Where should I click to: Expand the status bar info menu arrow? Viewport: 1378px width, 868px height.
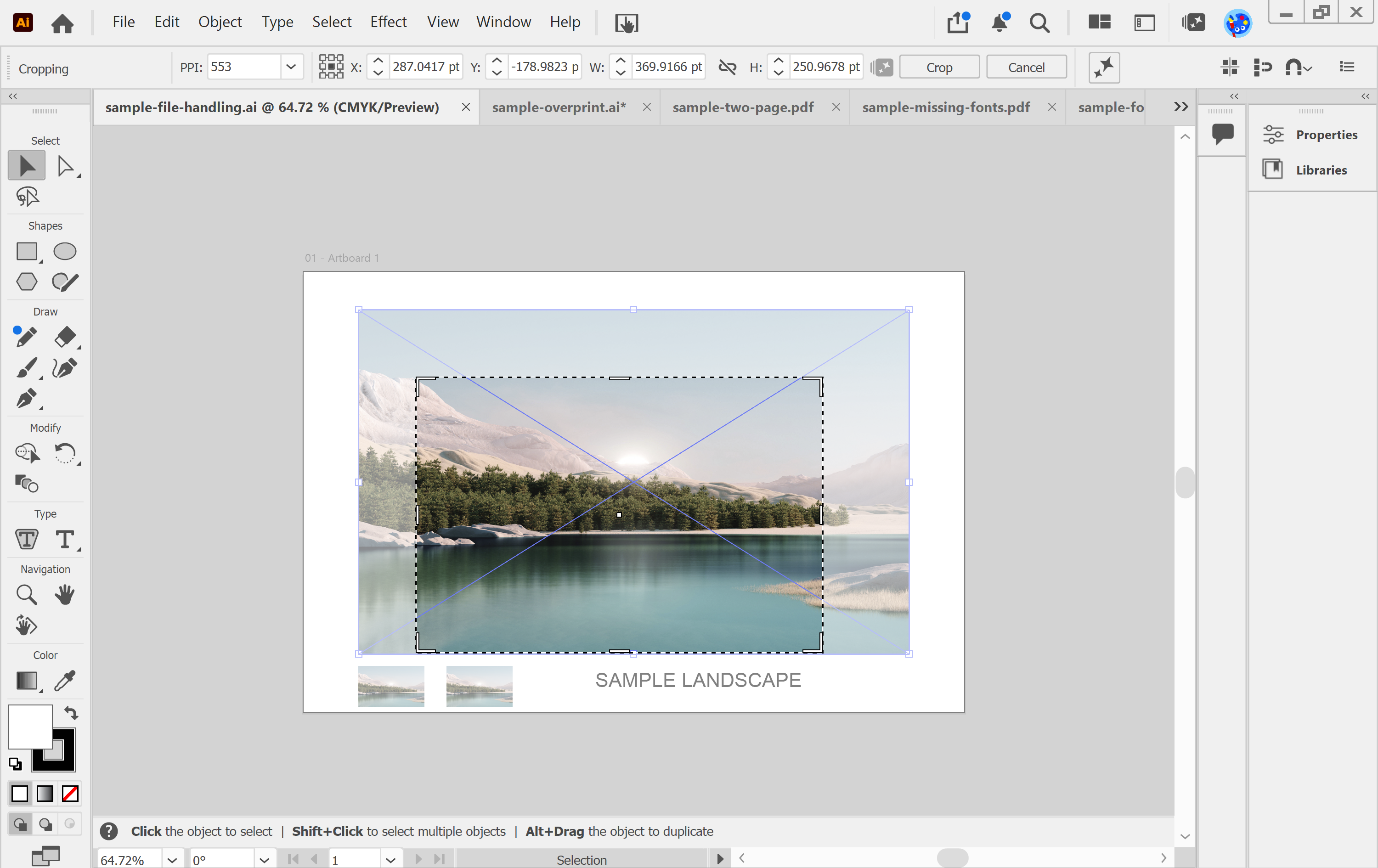pos(720,859)
